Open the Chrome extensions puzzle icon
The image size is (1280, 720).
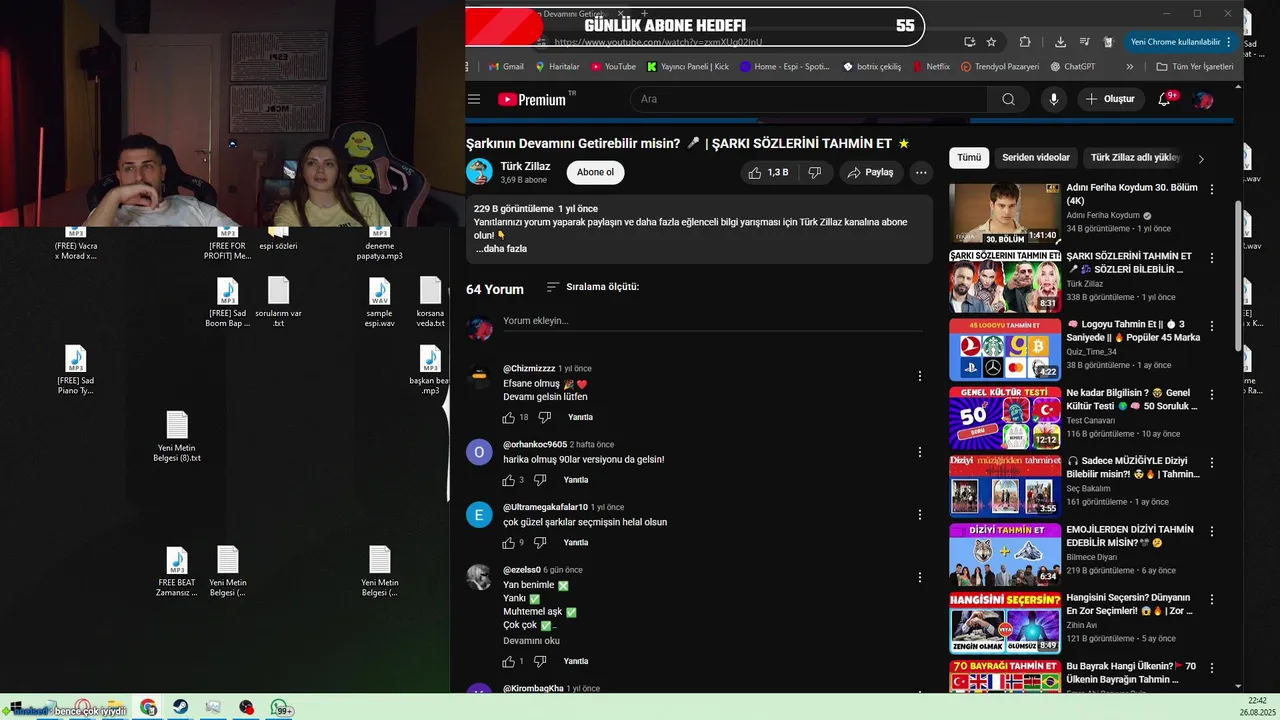pyautogui.click(x=1025, y=42)
